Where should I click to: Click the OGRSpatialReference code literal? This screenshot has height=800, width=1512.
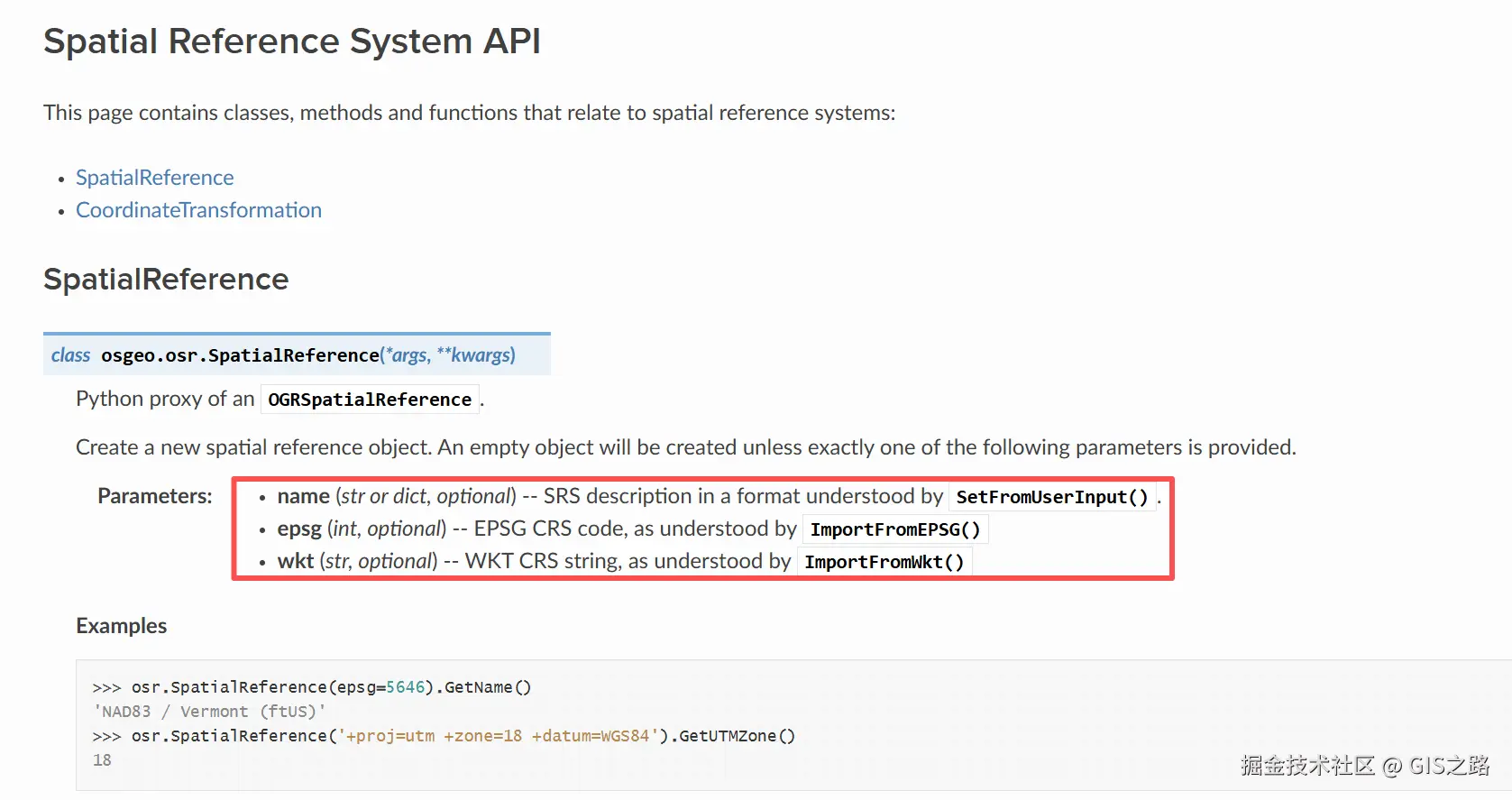[x=370, y=400]
